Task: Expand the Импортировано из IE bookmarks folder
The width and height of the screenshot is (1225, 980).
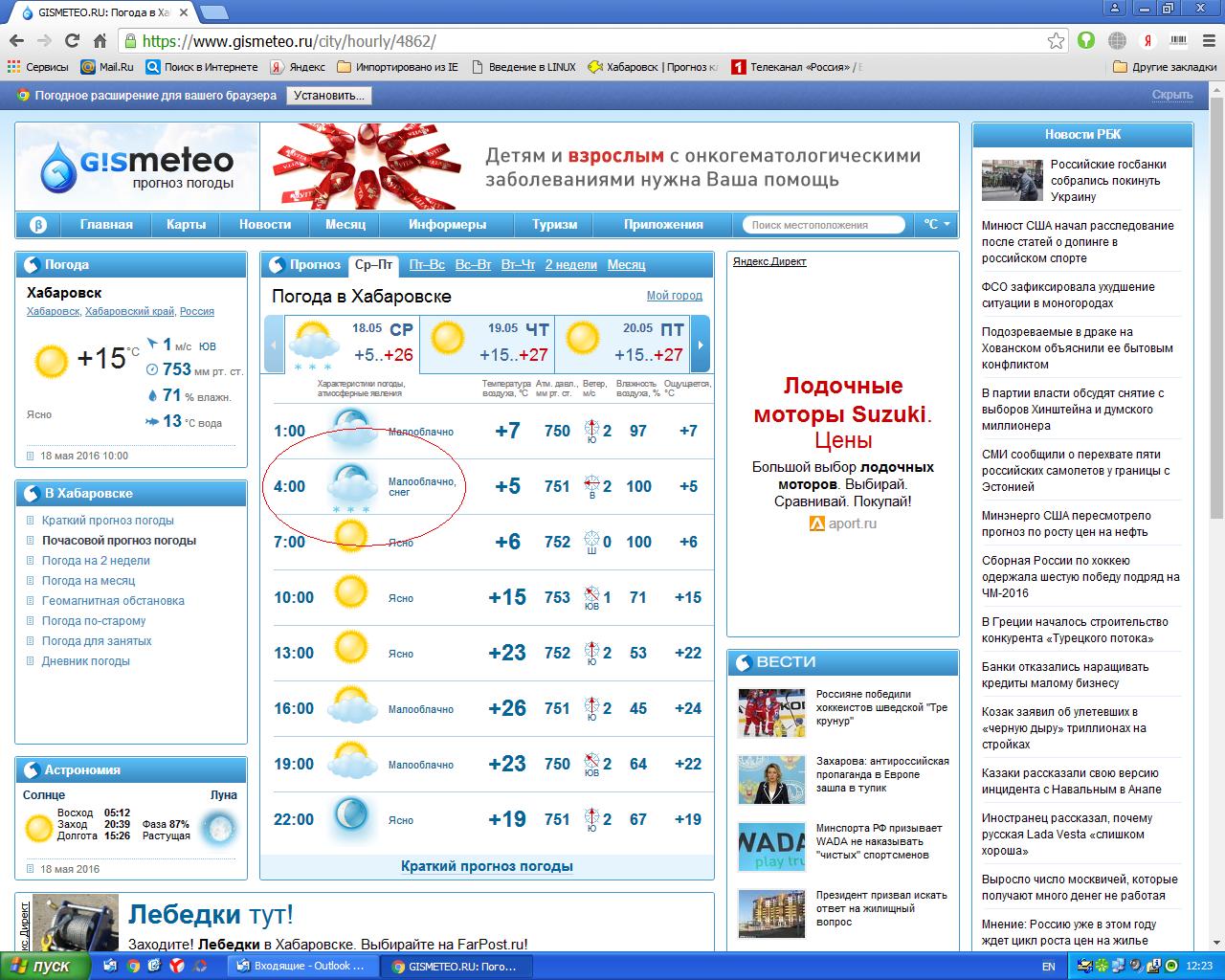Action: tap(397, 67)
